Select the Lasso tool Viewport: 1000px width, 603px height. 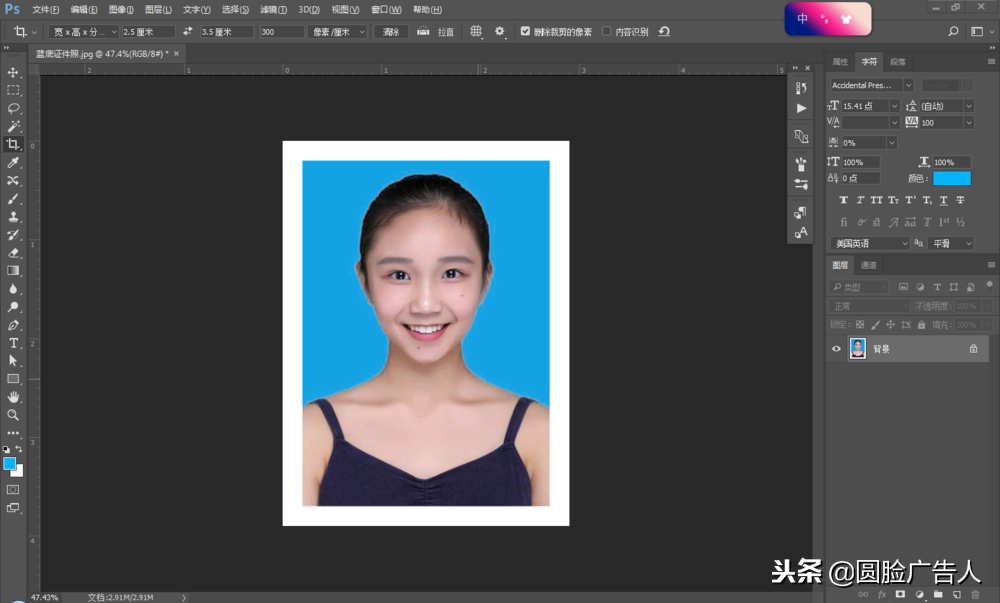click(x=13, y=108)
